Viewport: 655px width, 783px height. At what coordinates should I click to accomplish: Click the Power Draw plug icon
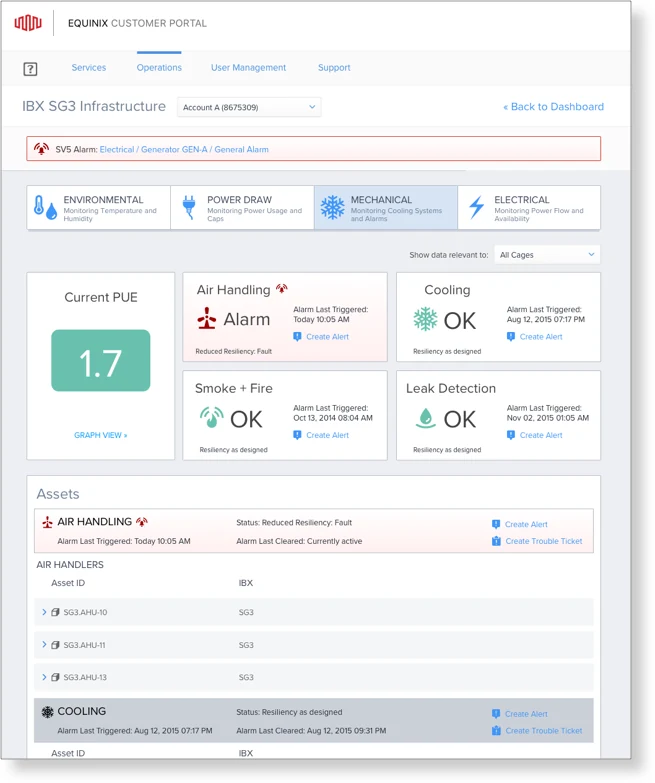(189, 208)
